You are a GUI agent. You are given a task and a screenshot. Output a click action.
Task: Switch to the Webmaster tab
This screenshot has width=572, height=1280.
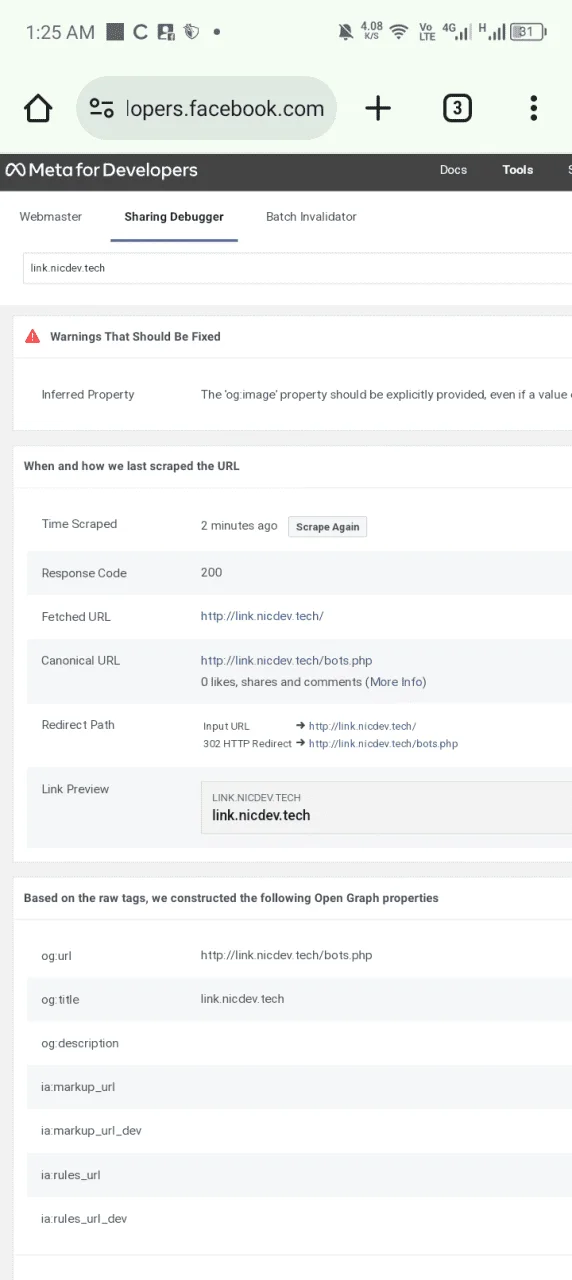51,217
